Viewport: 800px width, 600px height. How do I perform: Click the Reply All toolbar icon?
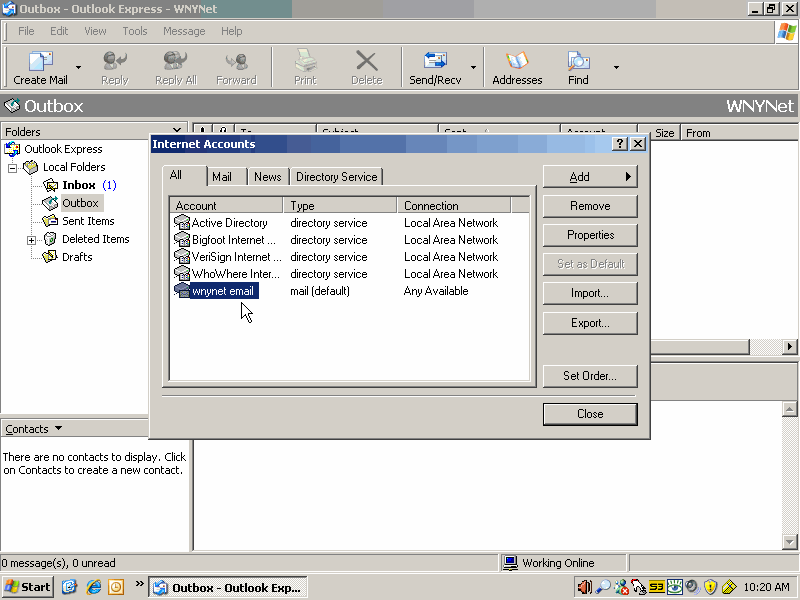176,61
